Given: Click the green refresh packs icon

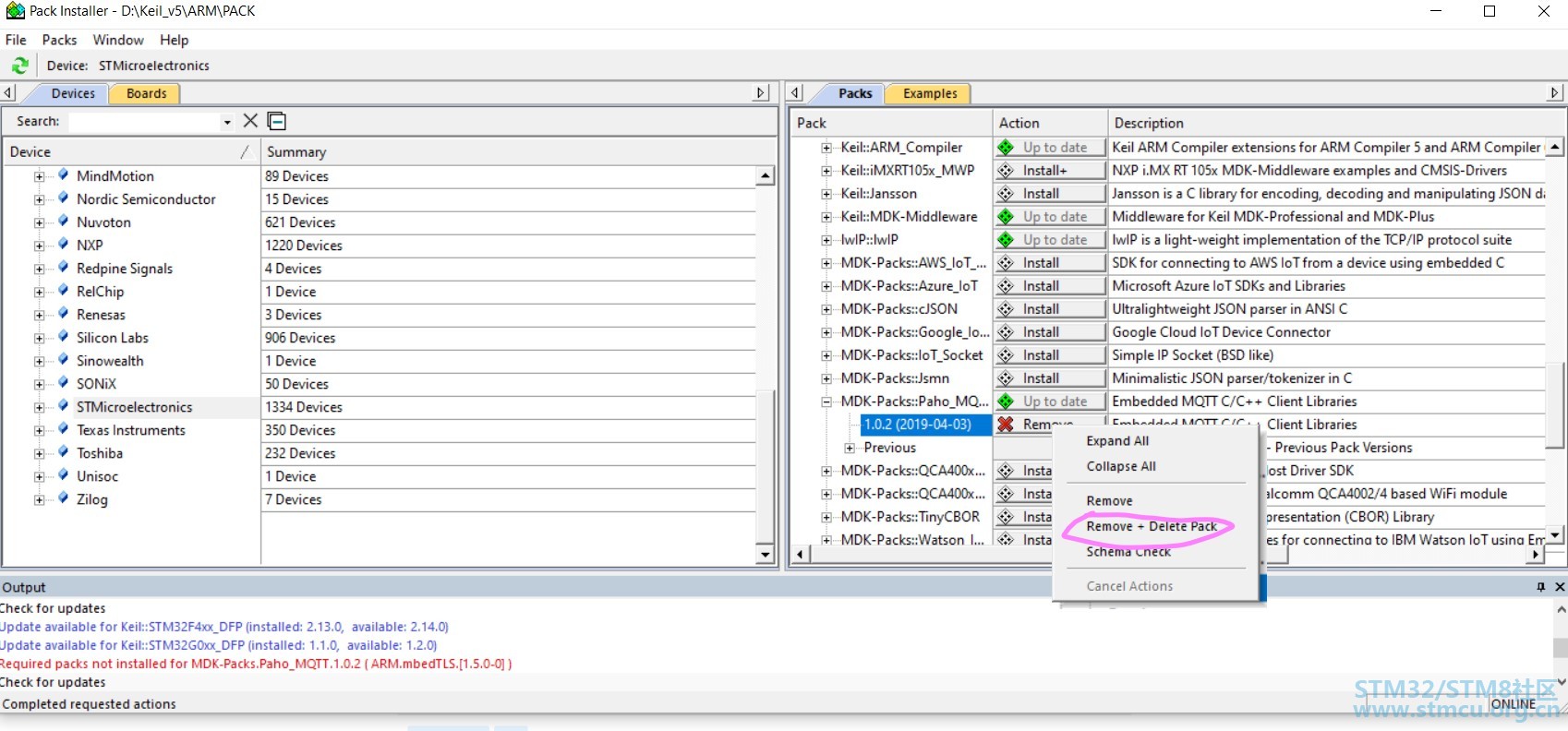Looking at the screenshot, I should click(x=19, y=66).
